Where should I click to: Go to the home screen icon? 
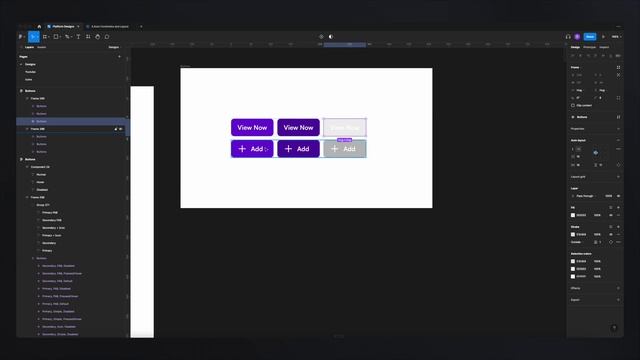[39, 27]
